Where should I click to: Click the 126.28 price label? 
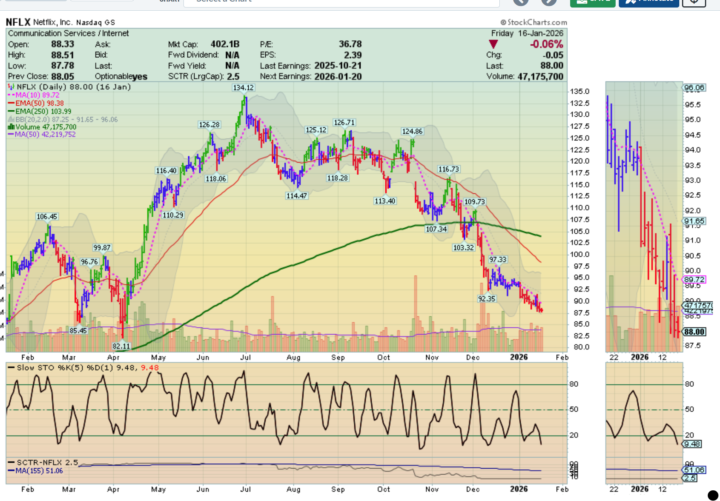tap(209, 124)
